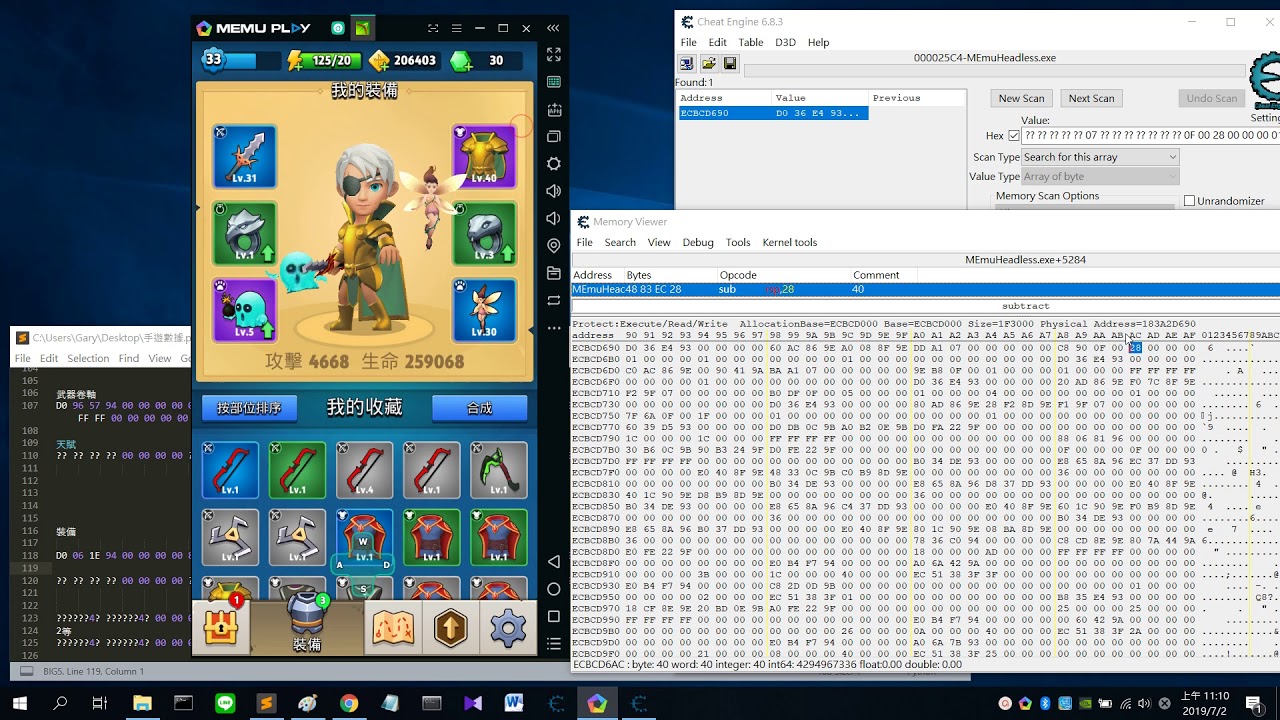Open Cheat Engine Table menu
Viewport: 1280px width, 720px height.
point(751,43)
